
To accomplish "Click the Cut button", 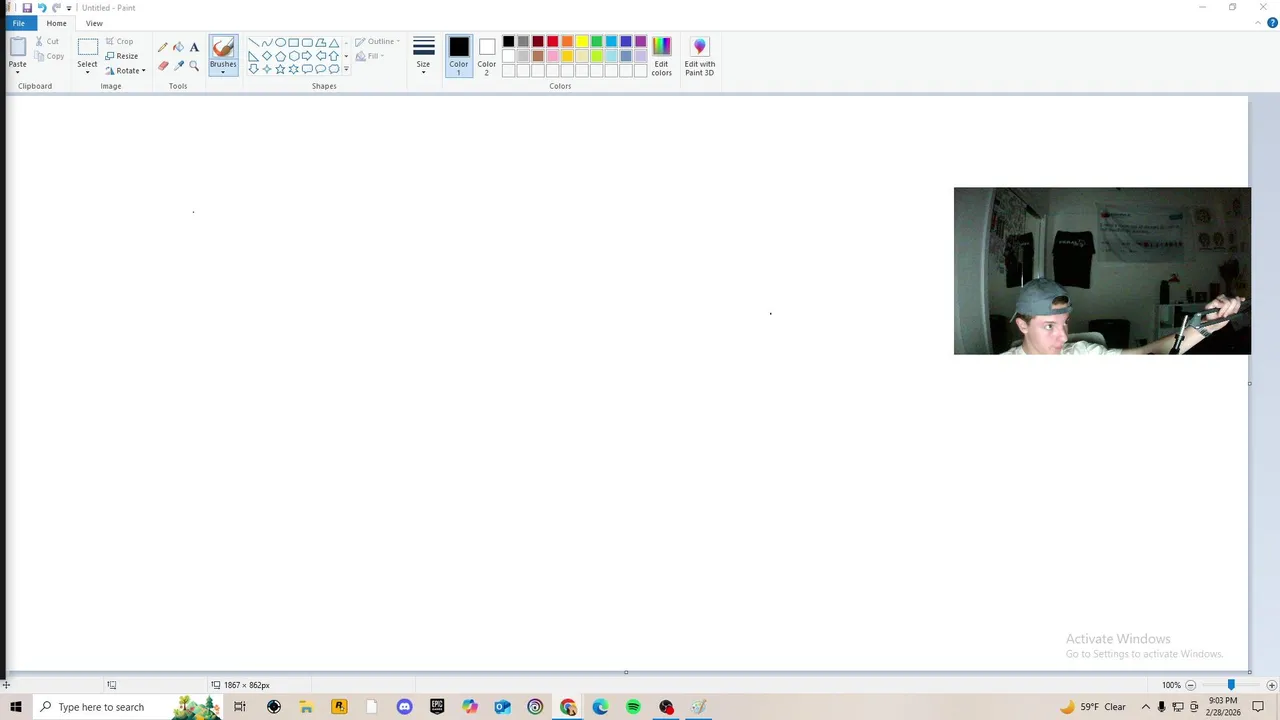I will tap(47, 42).
